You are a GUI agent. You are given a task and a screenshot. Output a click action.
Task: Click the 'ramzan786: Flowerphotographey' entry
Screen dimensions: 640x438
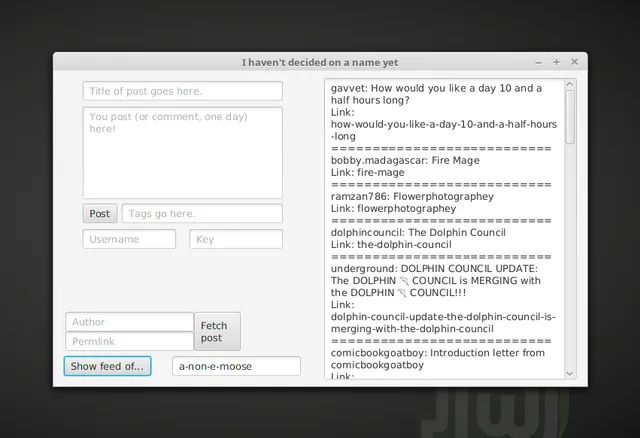[x=412, y=196]
